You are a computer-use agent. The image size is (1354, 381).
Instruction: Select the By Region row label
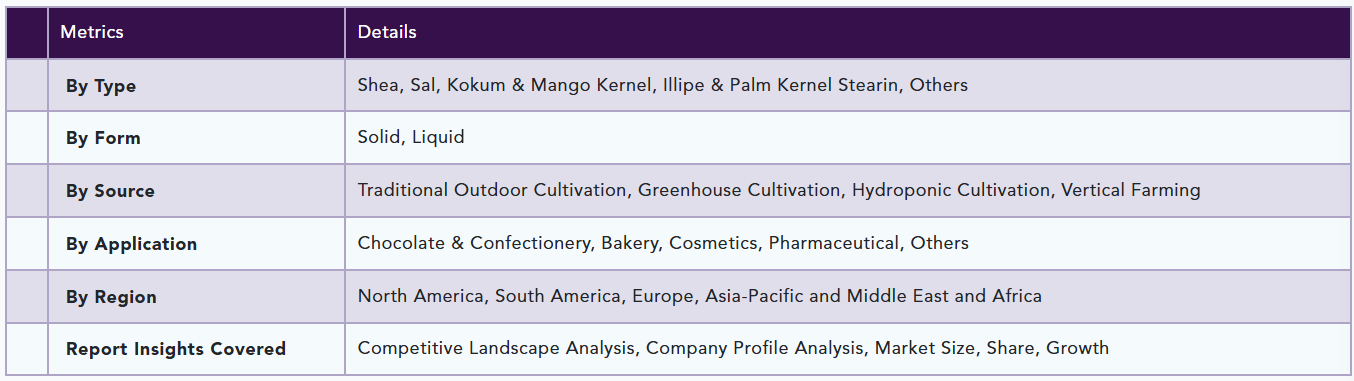(x=111, y=297)
